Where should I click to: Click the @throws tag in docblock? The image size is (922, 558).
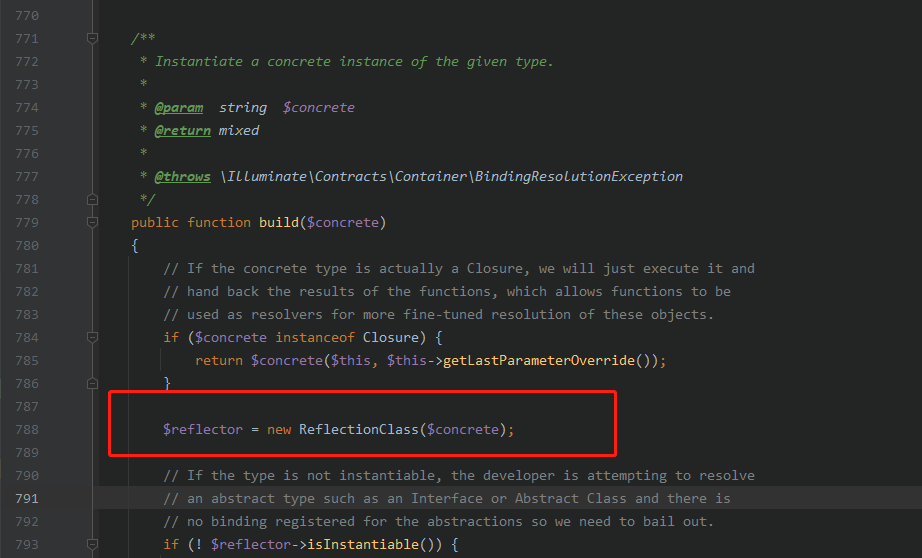click(182, 176)
